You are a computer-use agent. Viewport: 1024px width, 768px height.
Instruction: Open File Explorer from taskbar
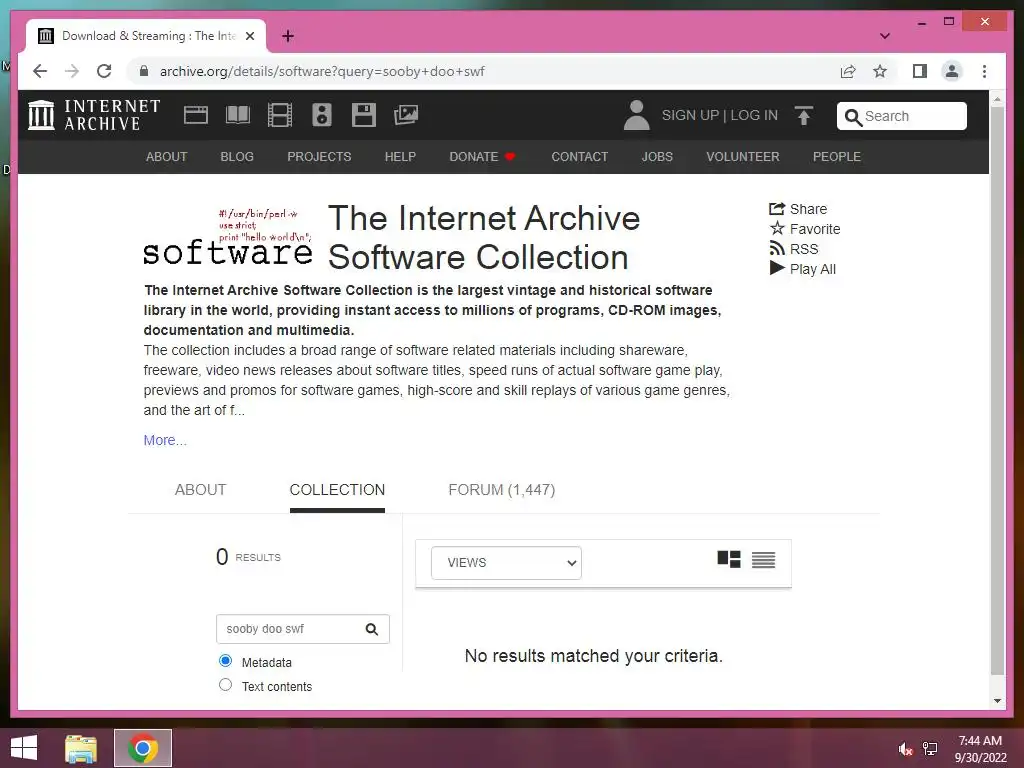click(x=80, y=748)
